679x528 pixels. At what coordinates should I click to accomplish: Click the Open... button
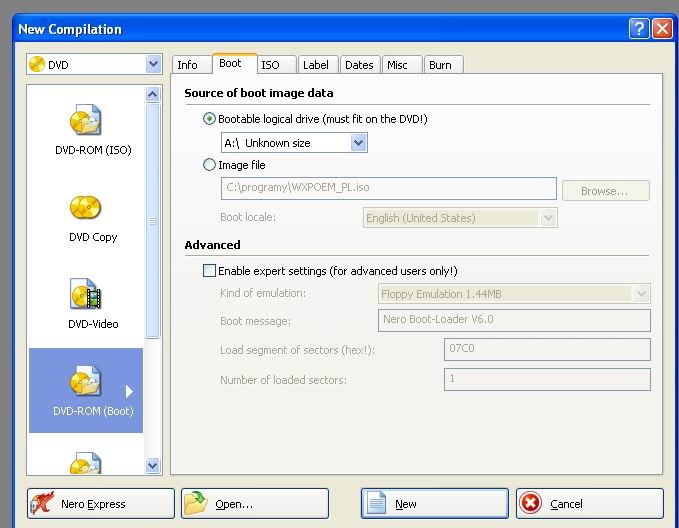coord(255,503)
